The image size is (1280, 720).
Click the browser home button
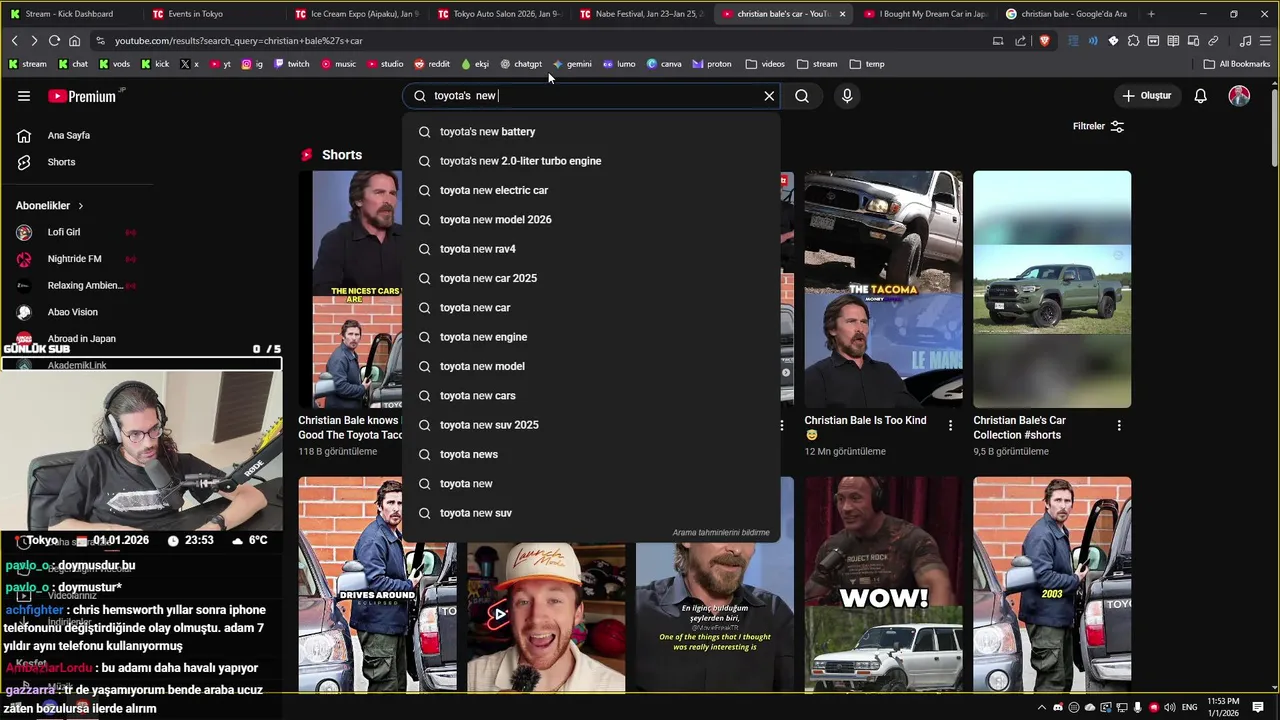74,41
